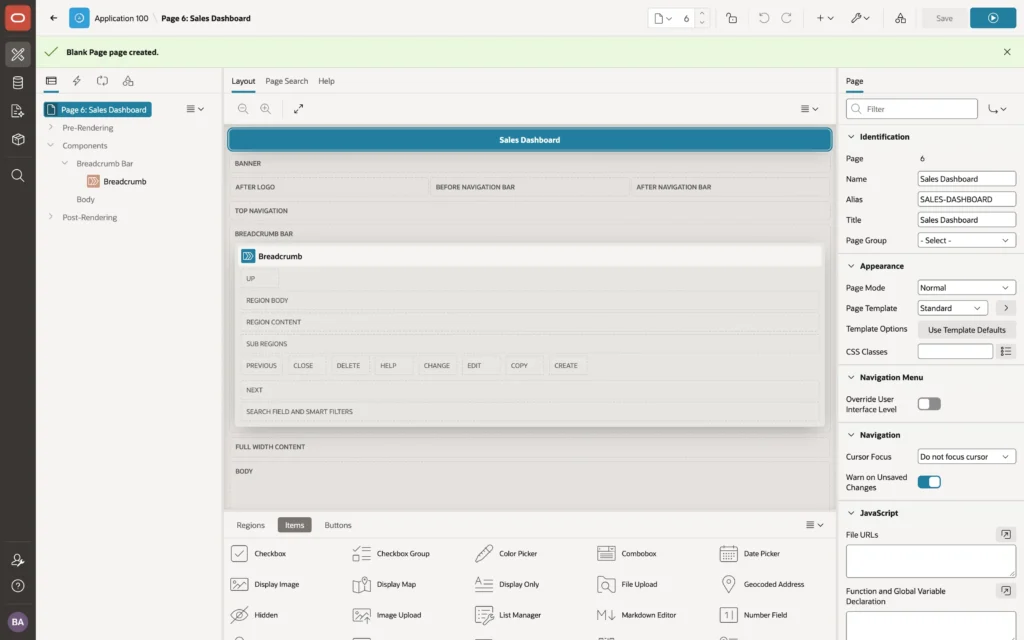Open App Builder from the sidebar

18,54
